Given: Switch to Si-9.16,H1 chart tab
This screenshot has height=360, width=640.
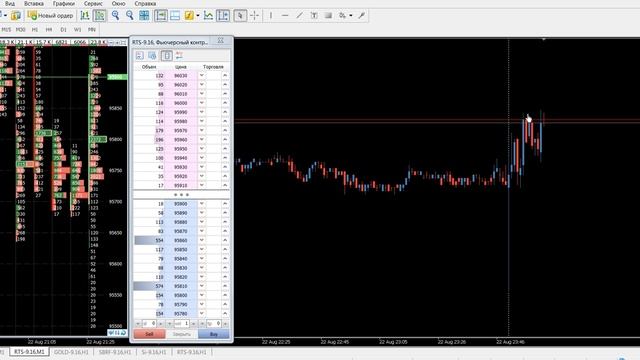Looking at the screenshot, I should (x=154, y=352).
